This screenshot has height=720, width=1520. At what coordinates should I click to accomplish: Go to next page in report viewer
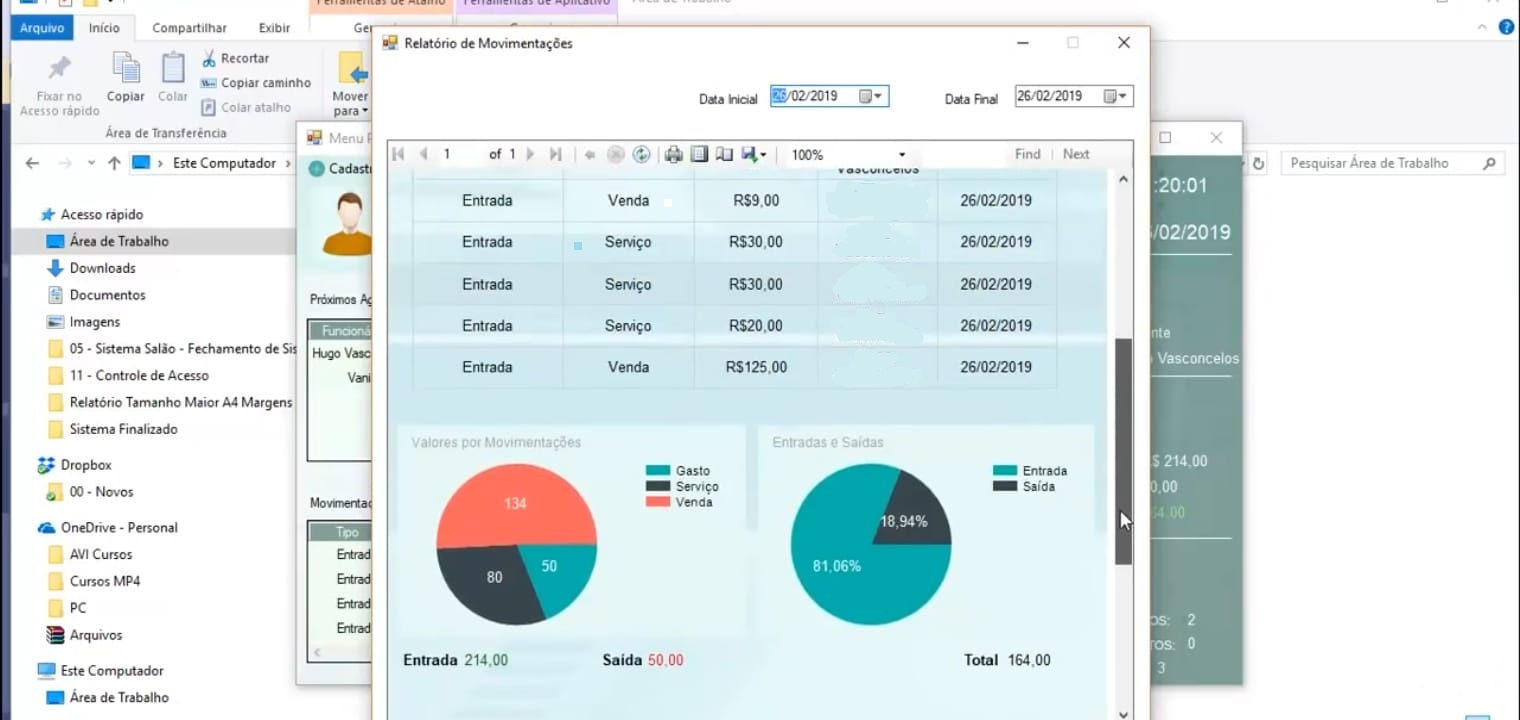click(x=530, y=154)
